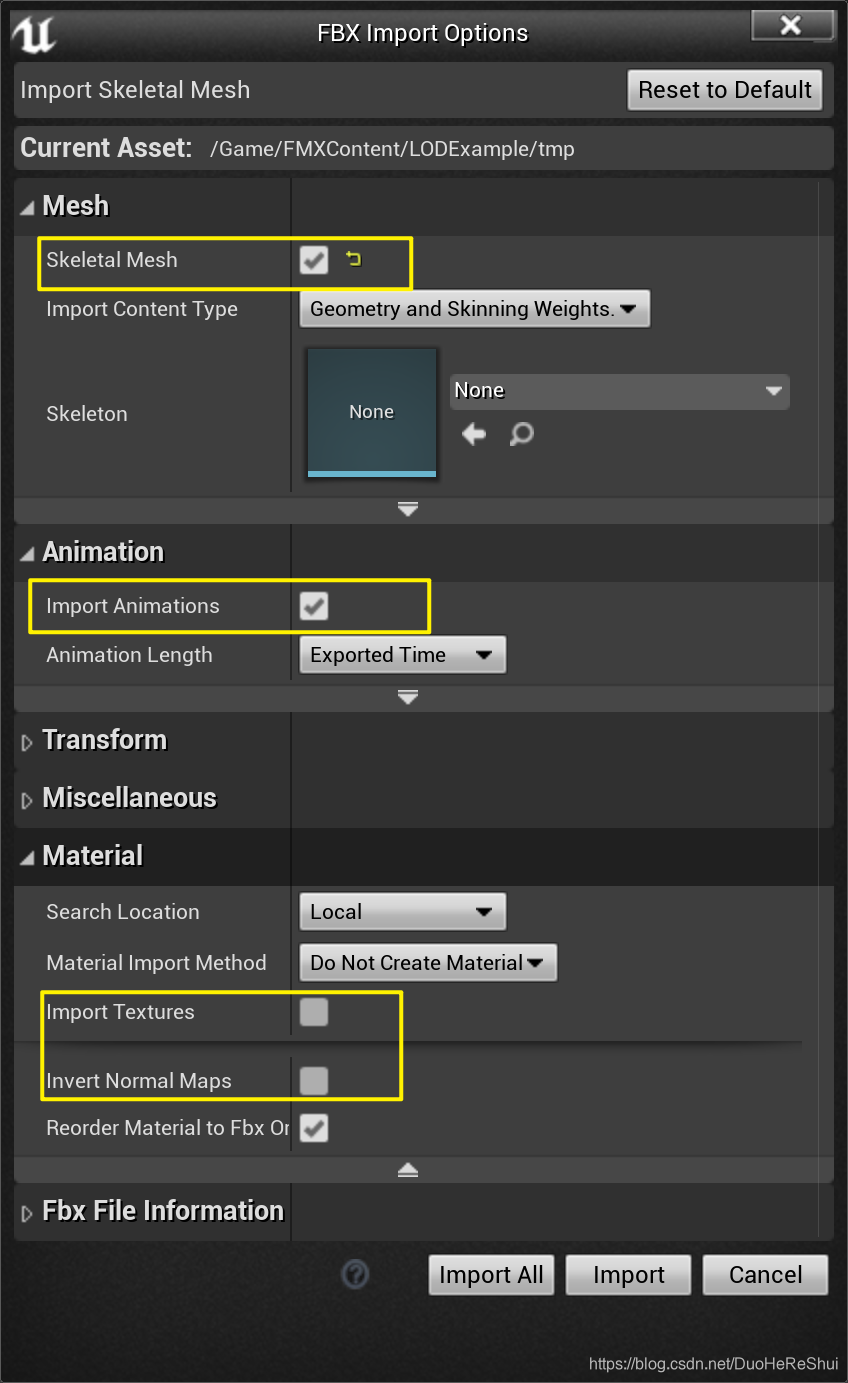Click the Skeleton None thumbnail
This screenshot has width=848, height=1383.
pyautogui.click(x=372, y=412)
